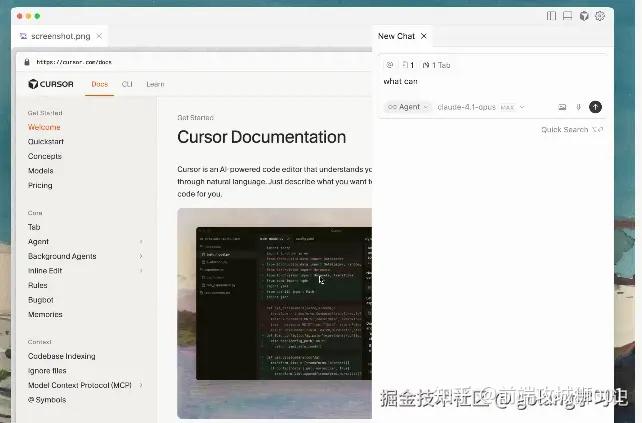Image resolution: width=642 pixels, height=423 pixels.
Task: Open the @ Symbols sidebar entry
Action: click(x=47, y=400)
